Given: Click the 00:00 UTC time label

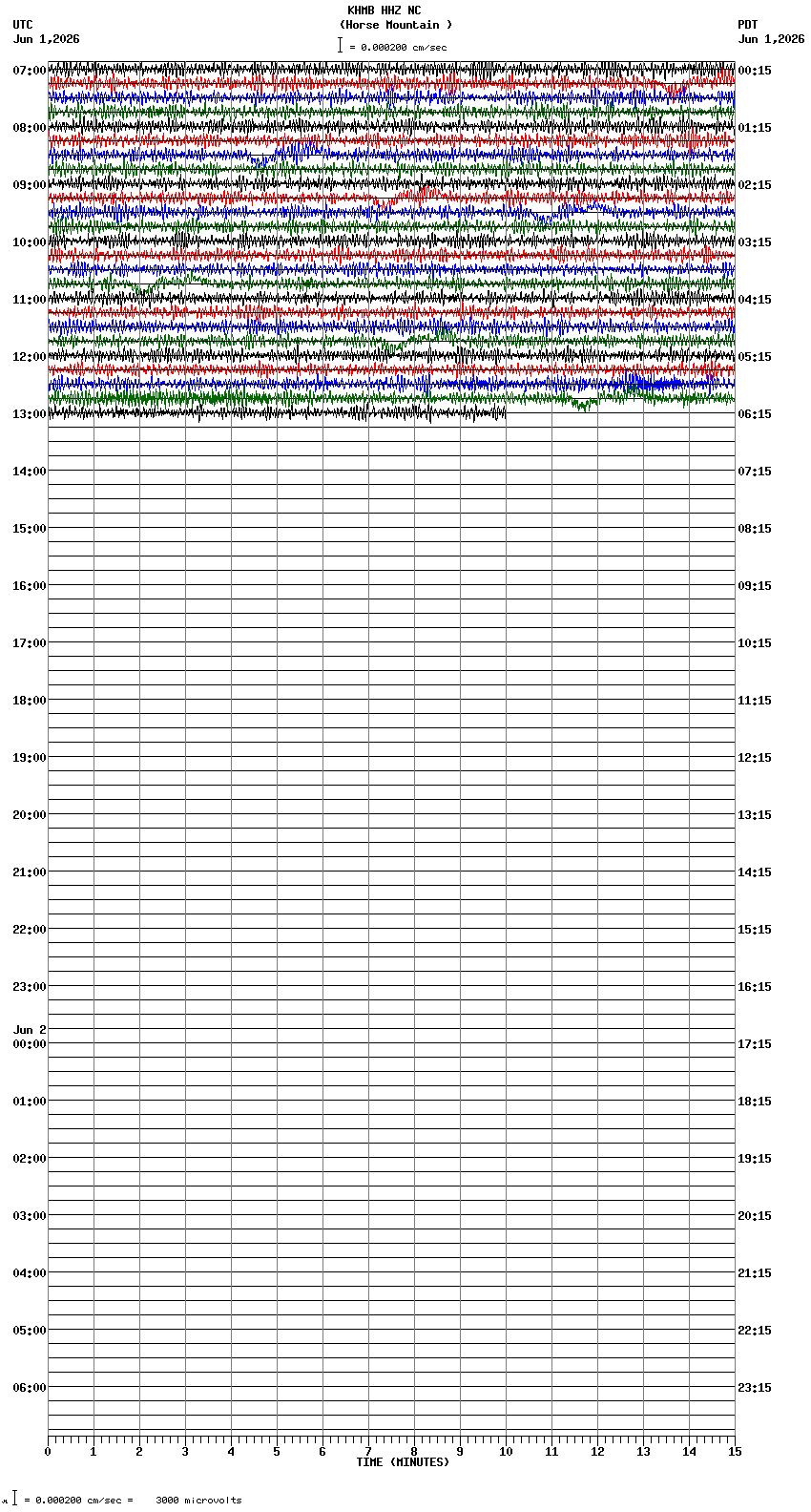Looking at the screenshot, I should 30,1044.
